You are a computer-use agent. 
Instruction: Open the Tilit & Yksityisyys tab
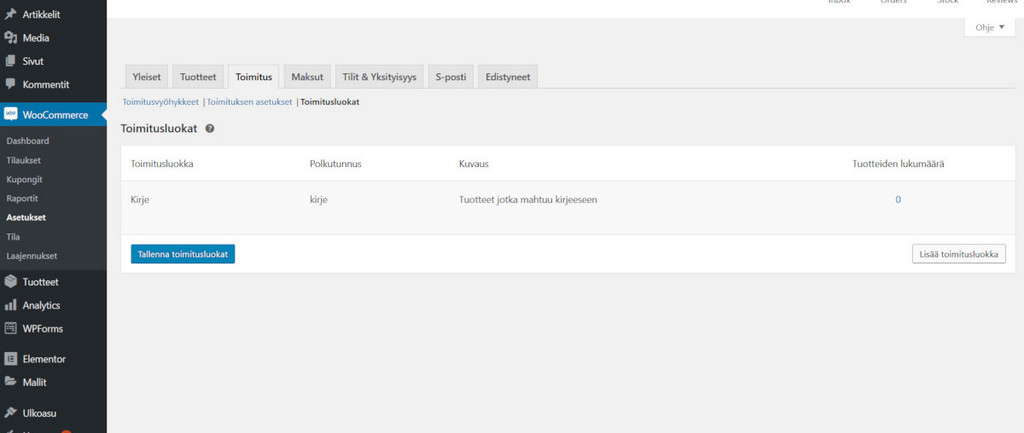click(x=379, y=77)
